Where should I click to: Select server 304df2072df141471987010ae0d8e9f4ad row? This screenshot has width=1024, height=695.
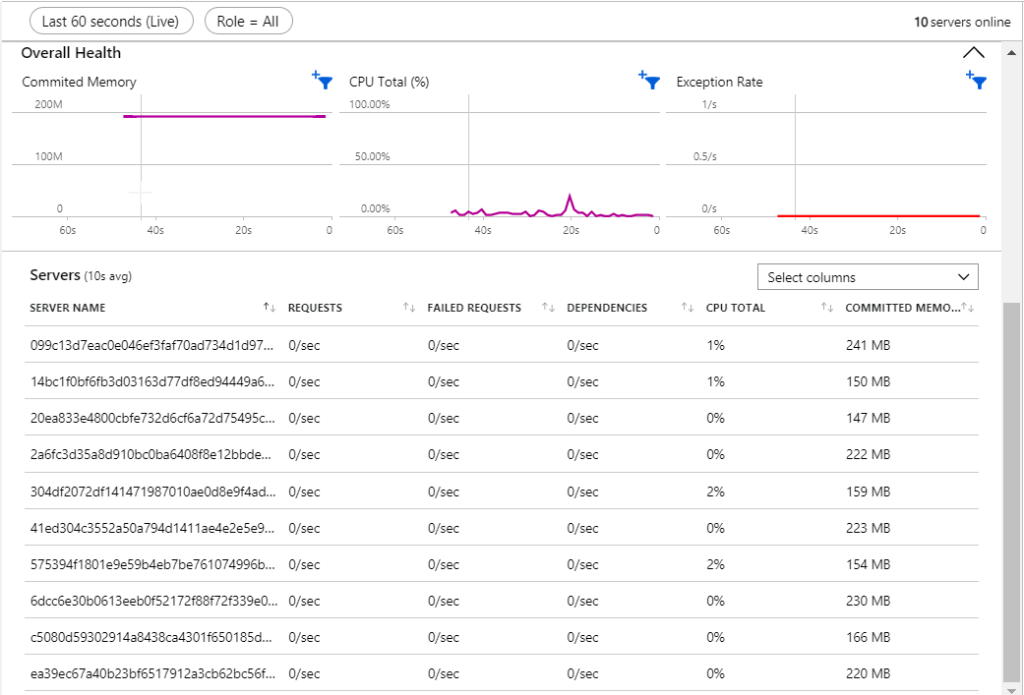pyautogui.click(x=150, y=491)
